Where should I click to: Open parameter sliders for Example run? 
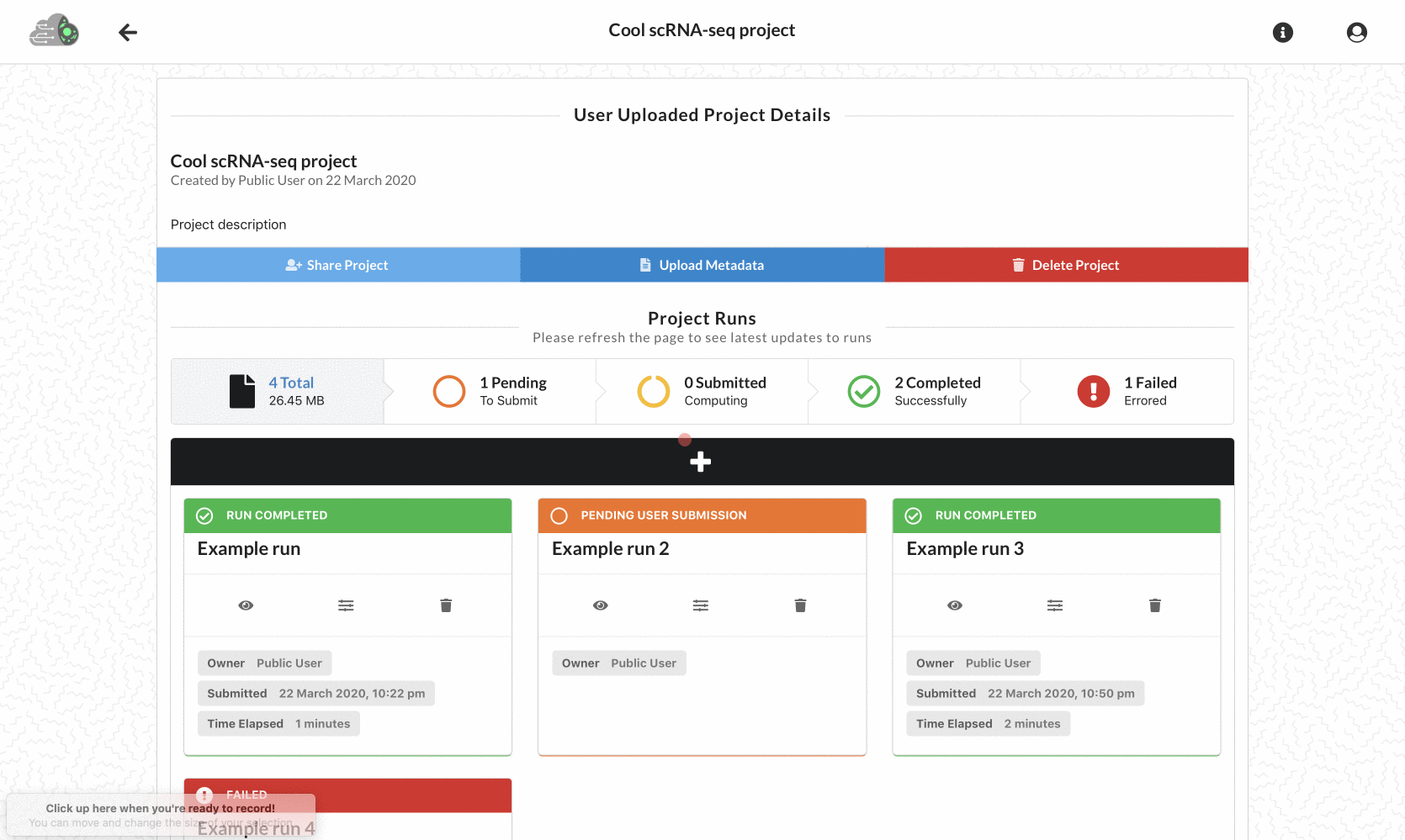coord(346,605)
